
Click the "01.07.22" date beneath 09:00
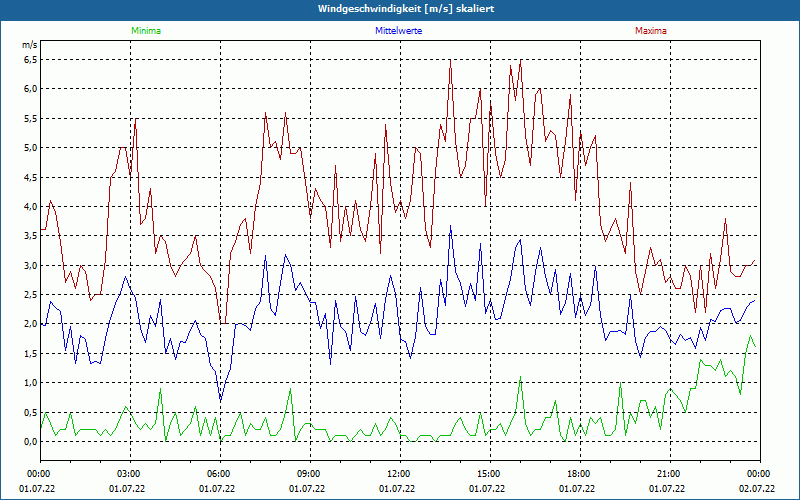307,488
